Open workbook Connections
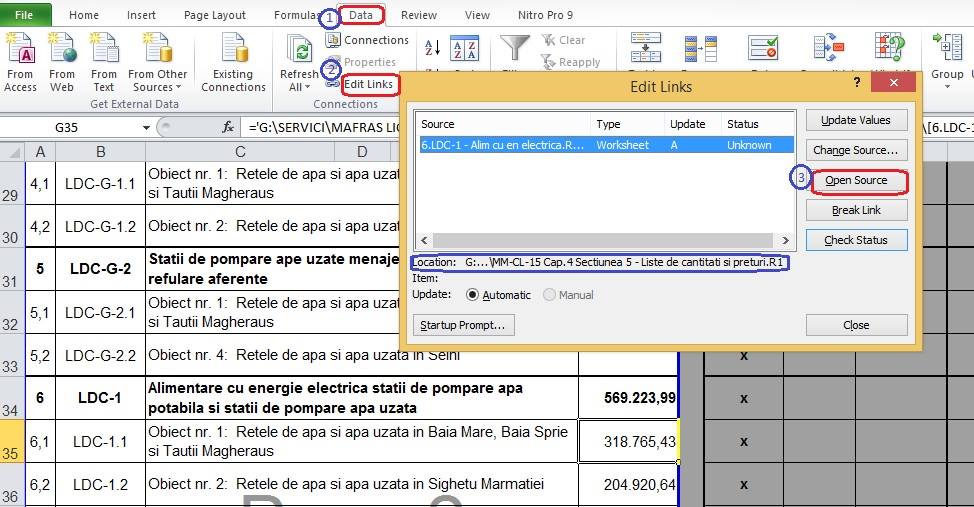This screenshot has height=507, width=974. pos(368,40)
